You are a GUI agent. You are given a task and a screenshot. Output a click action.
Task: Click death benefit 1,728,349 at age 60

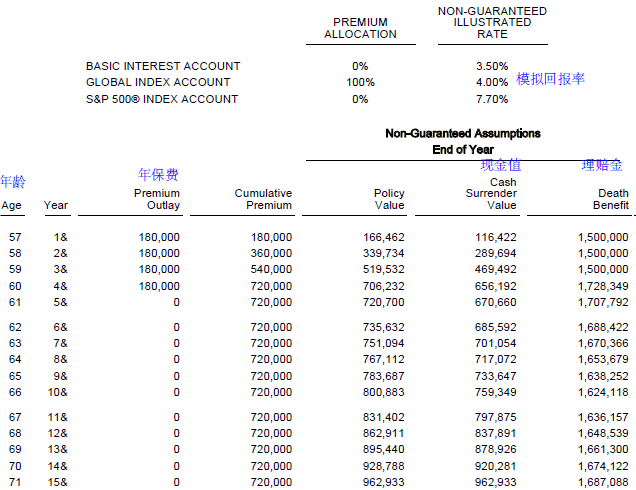coord(603,286)
